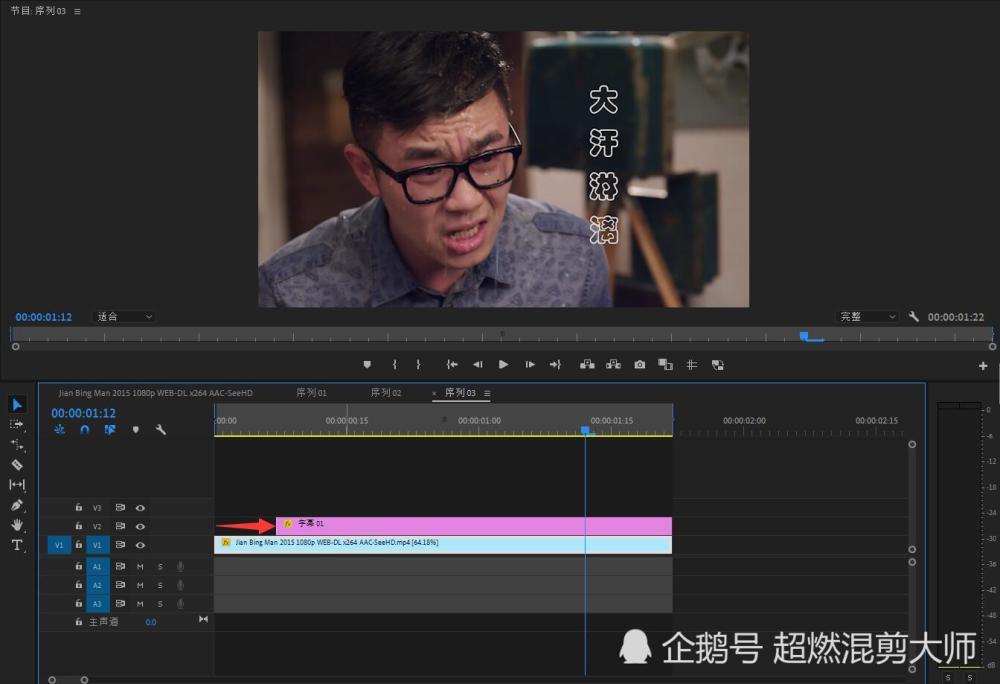The image size is (1000, 684).
Task: Hide track V3 output eye
Action: [140, 508]
